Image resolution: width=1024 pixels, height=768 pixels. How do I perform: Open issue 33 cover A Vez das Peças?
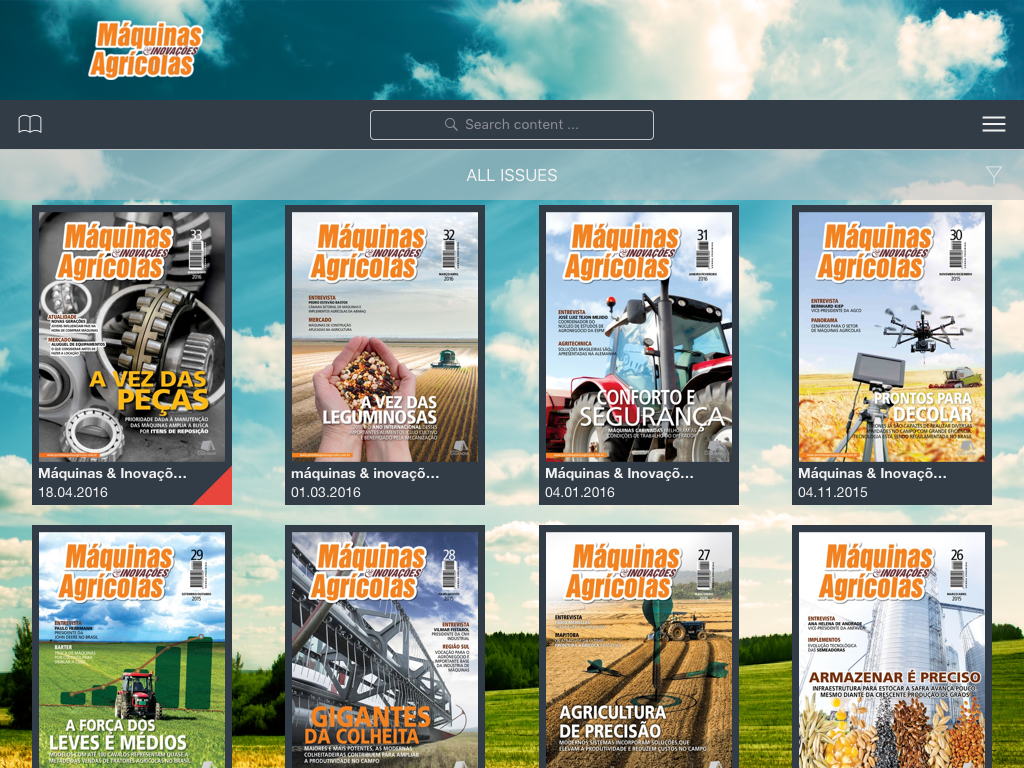click(x=132, y=336)
